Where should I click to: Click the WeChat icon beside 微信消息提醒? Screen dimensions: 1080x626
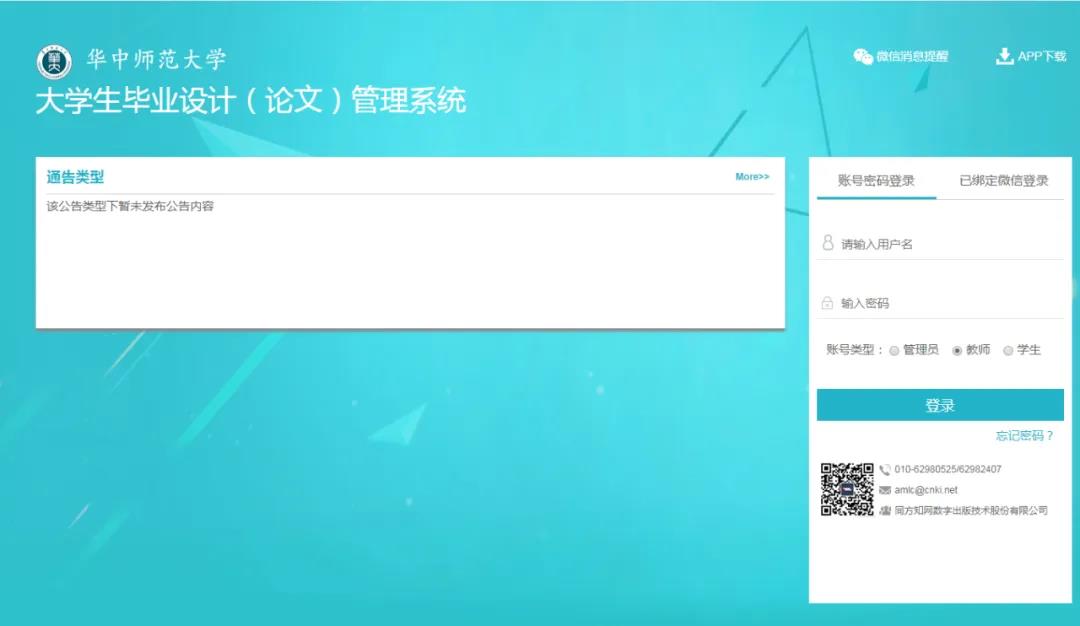(862, 56)
